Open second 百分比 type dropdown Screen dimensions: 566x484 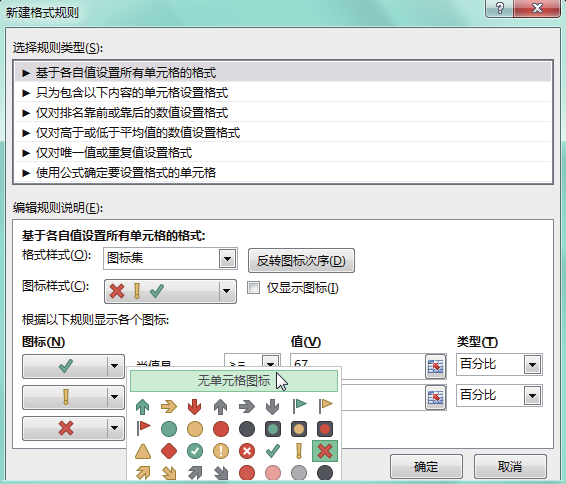(x=532, y=396)
